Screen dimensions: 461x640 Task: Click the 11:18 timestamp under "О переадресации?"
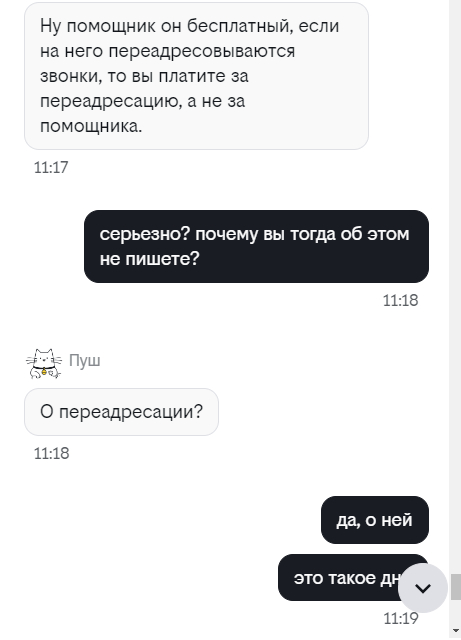click(51, 453)
